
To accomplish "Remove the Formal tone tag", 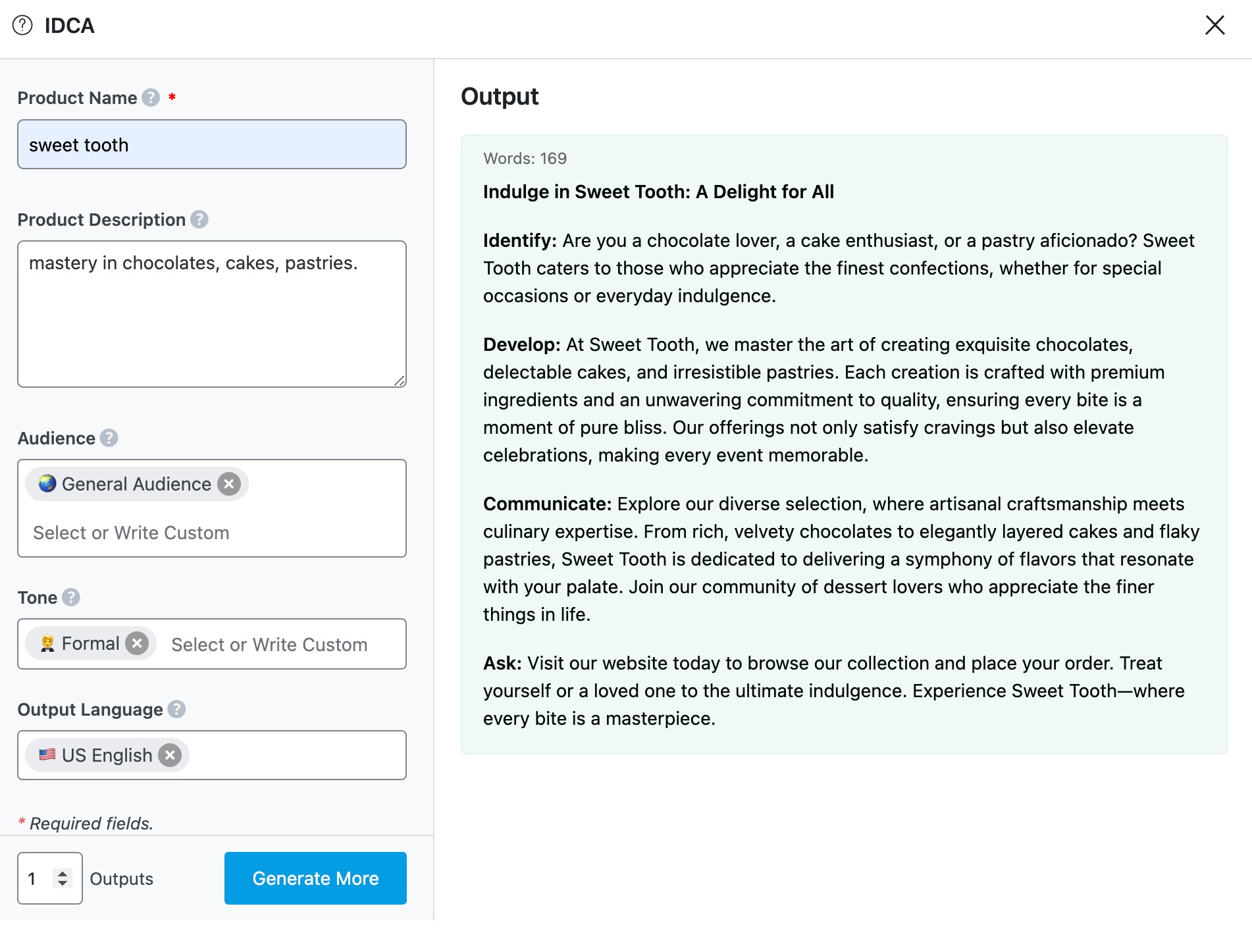I will click(137, 643).
